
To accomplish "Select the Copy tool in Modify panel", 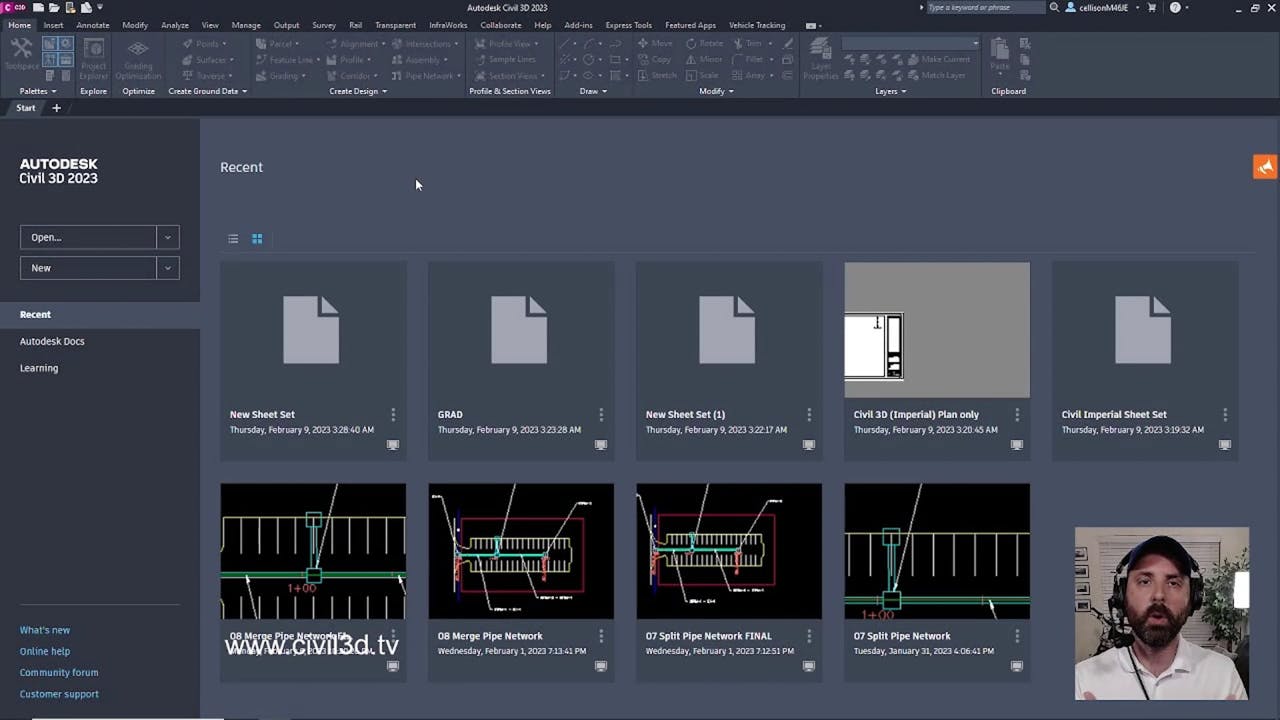I will coord(655,59).
